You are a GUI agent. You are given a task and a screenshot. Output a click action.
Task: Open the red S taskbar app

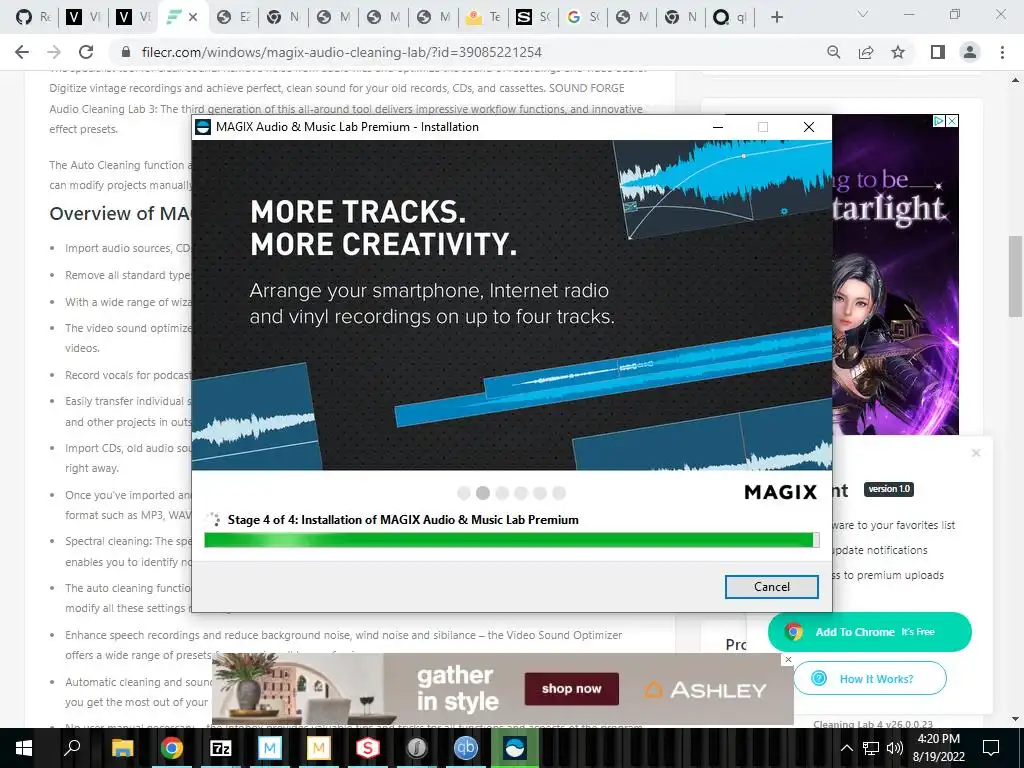(x=368, y=748)
